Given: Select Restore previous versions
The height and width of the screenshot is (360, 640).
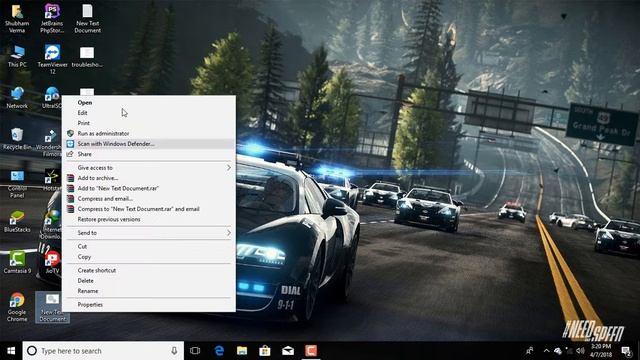Looking at the screenshot, I should click(149, 220).
